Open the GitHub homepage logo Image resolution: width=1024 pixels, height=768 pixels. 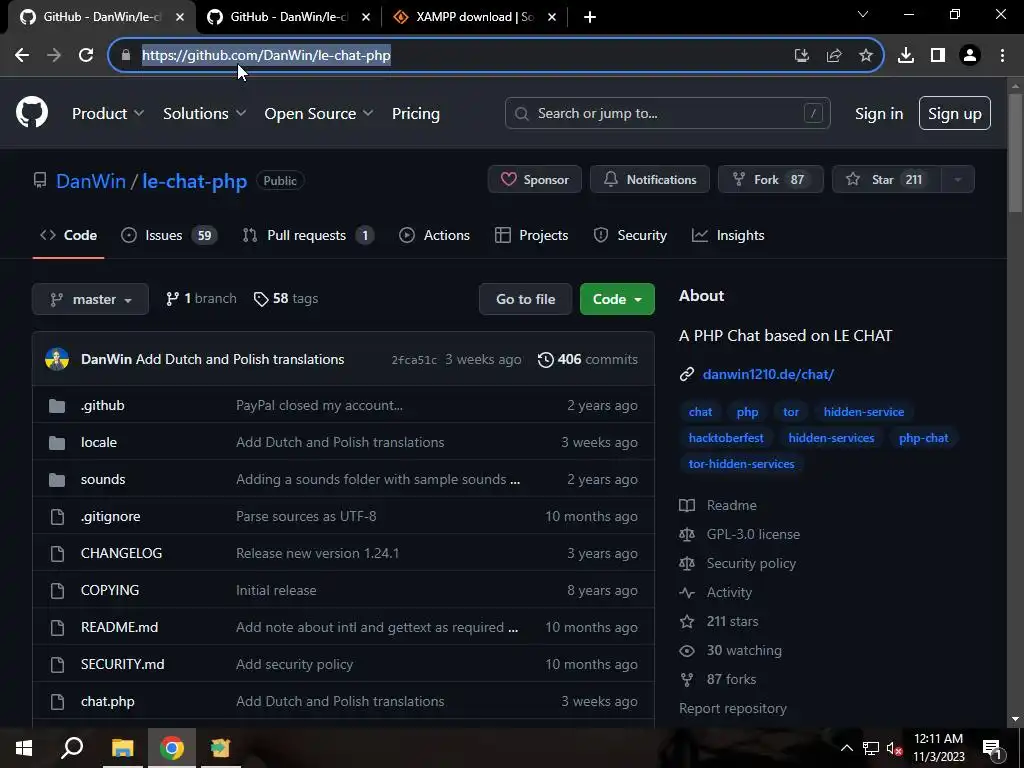pos(32,112)
